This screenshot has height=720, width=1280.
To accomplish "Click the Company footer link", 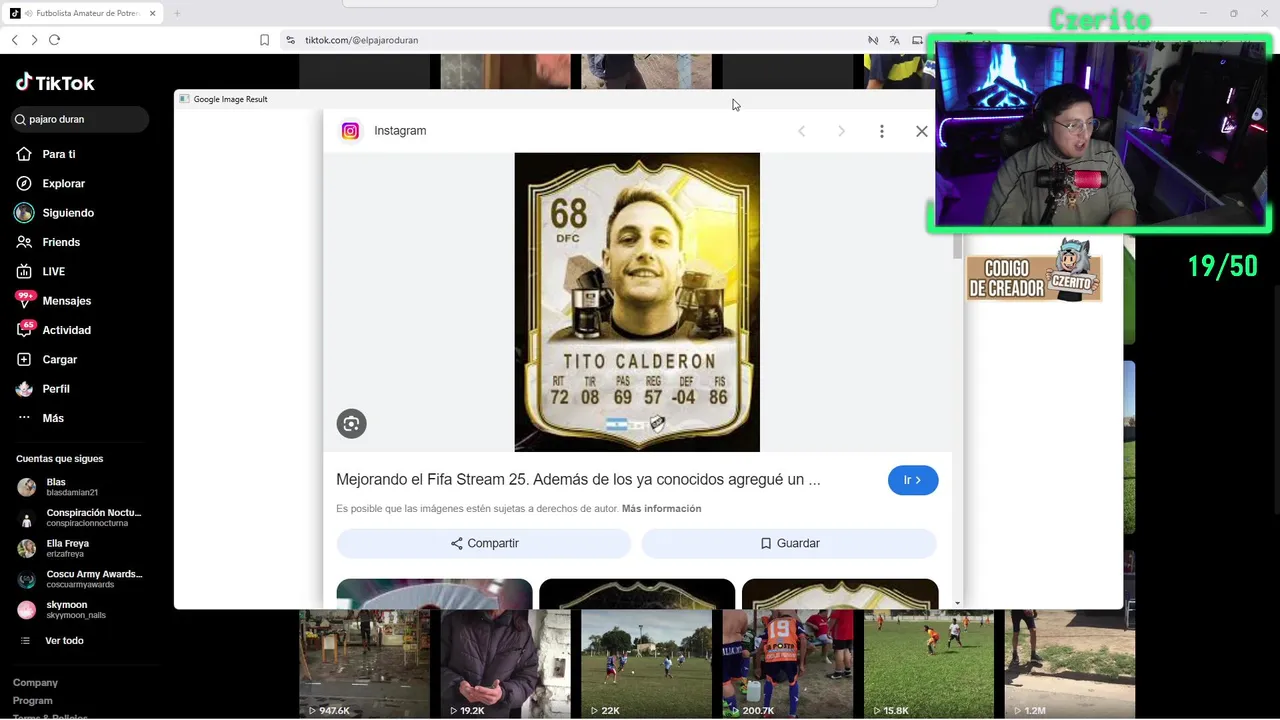I will [35, 683].
